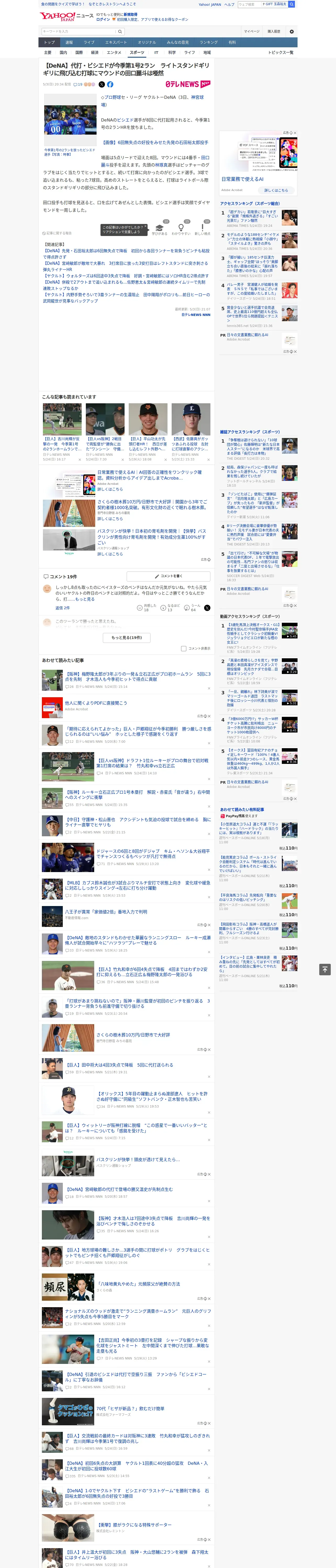The image size is (336, 1568).
Task: Share the article on X
Action: pyautogui.click(x=102, y=85)
